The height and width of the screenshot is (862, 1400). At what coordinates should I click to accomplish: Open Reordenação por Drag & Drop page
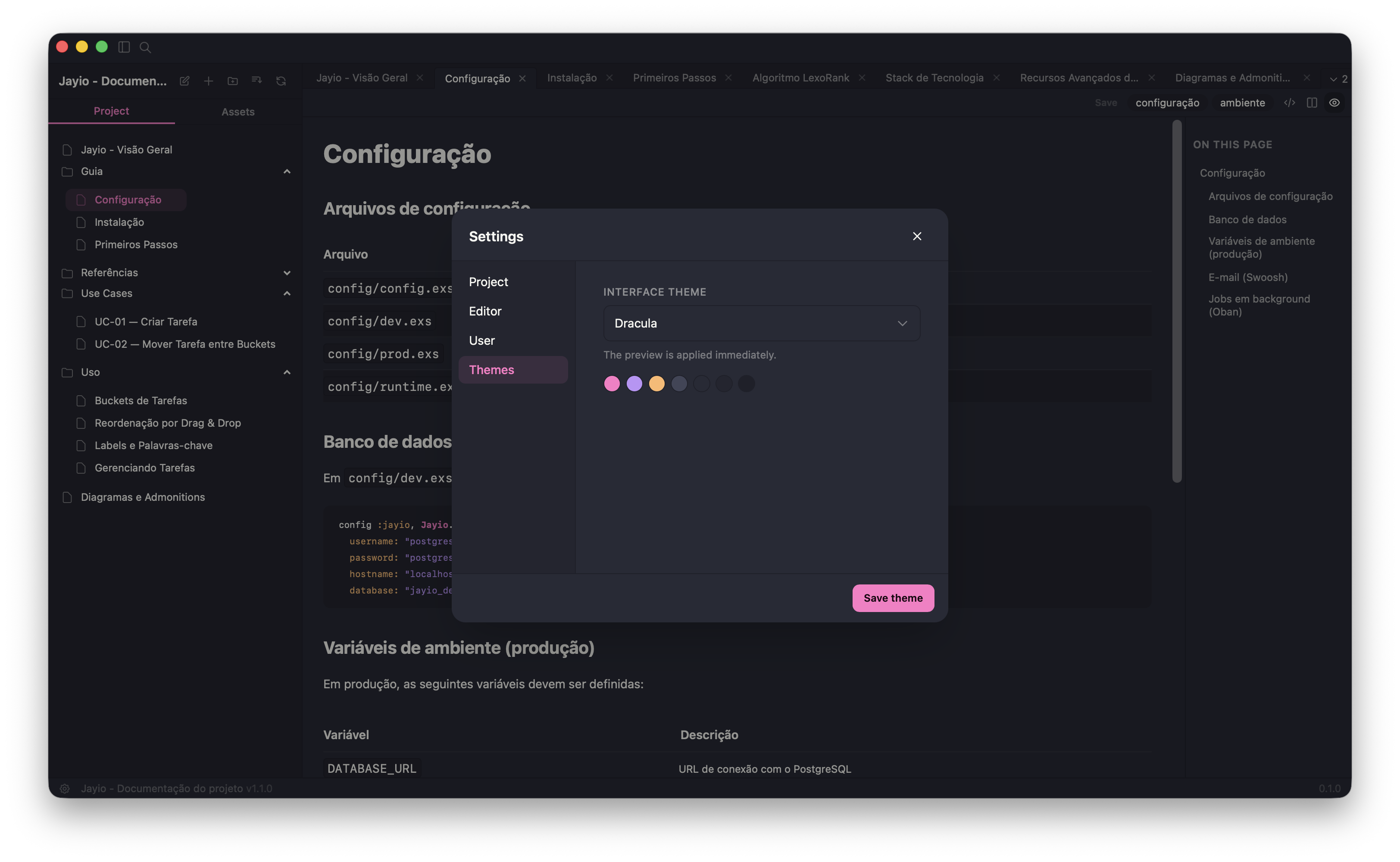[168, 423]
